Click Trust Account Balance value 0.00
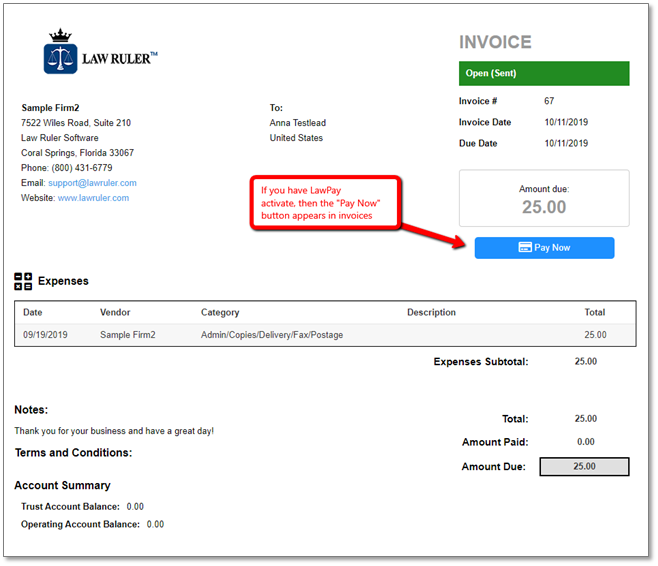 coord(135,507)
